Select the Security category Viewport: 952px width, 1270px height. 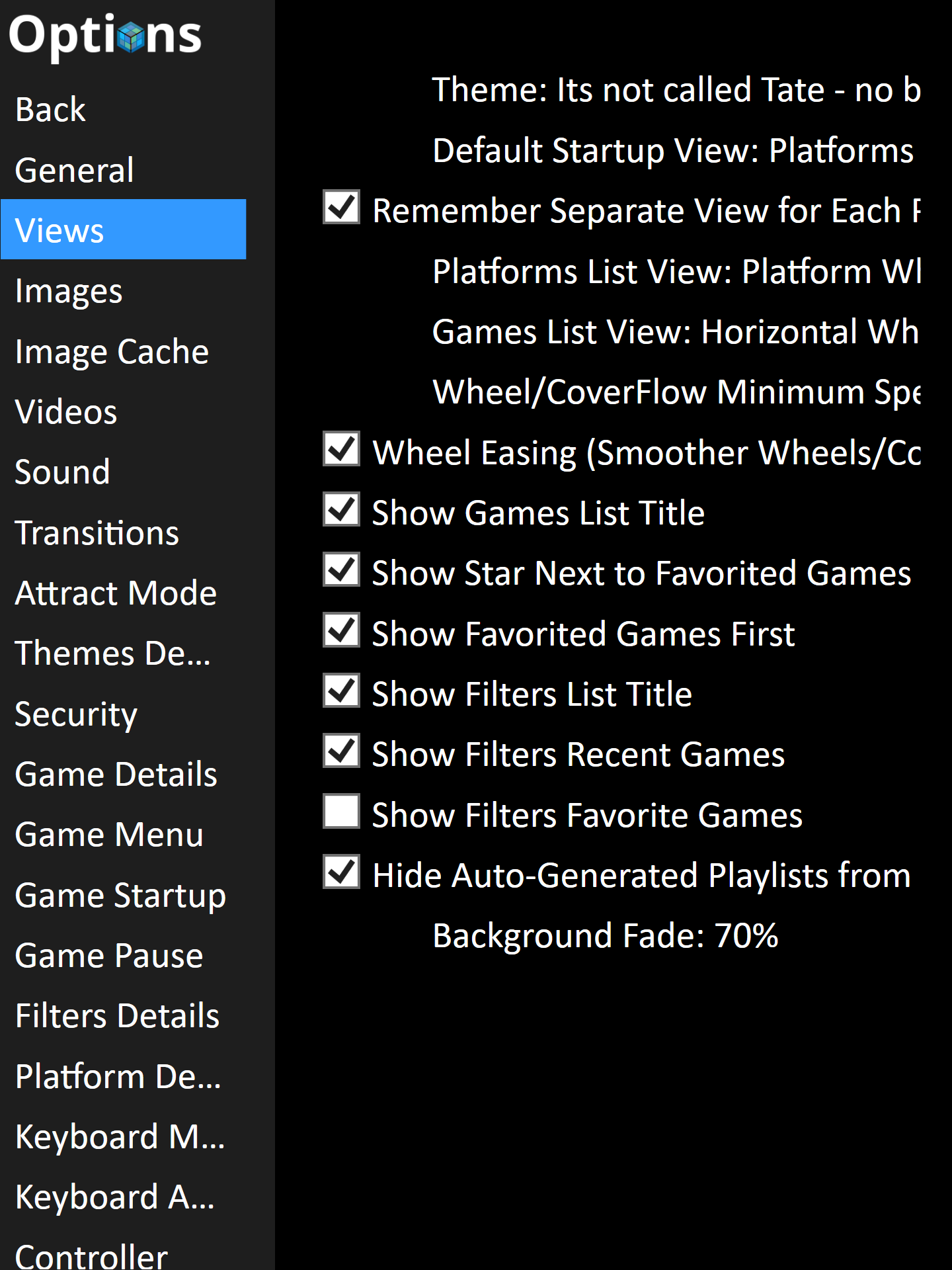76,714
